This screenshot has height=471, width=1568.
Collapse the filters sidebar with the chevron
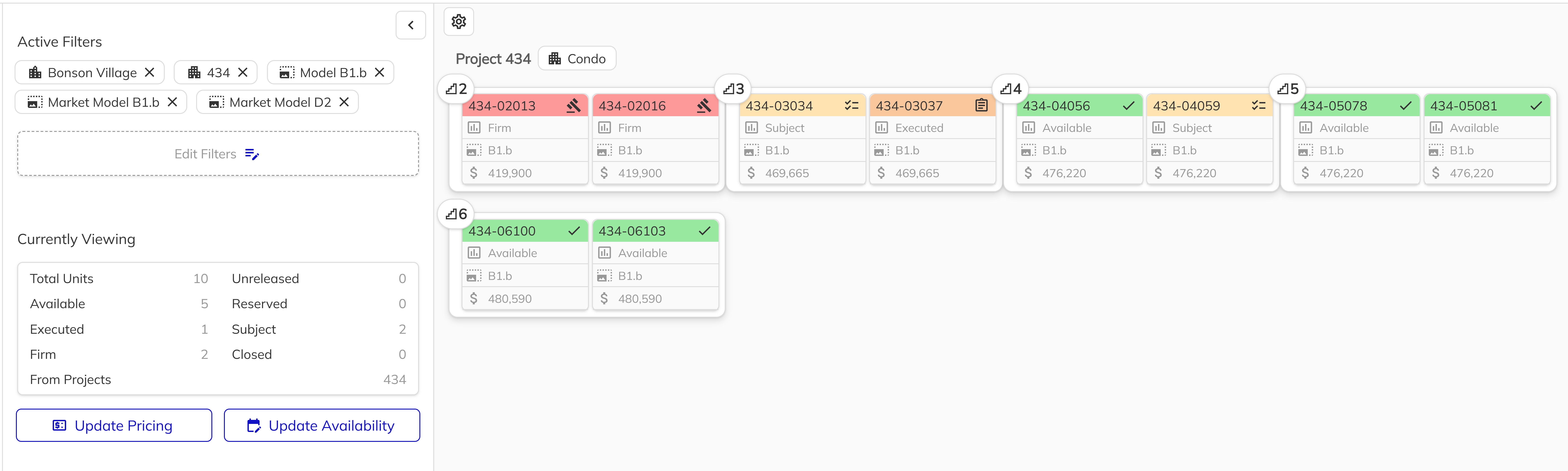pos(411,25)
